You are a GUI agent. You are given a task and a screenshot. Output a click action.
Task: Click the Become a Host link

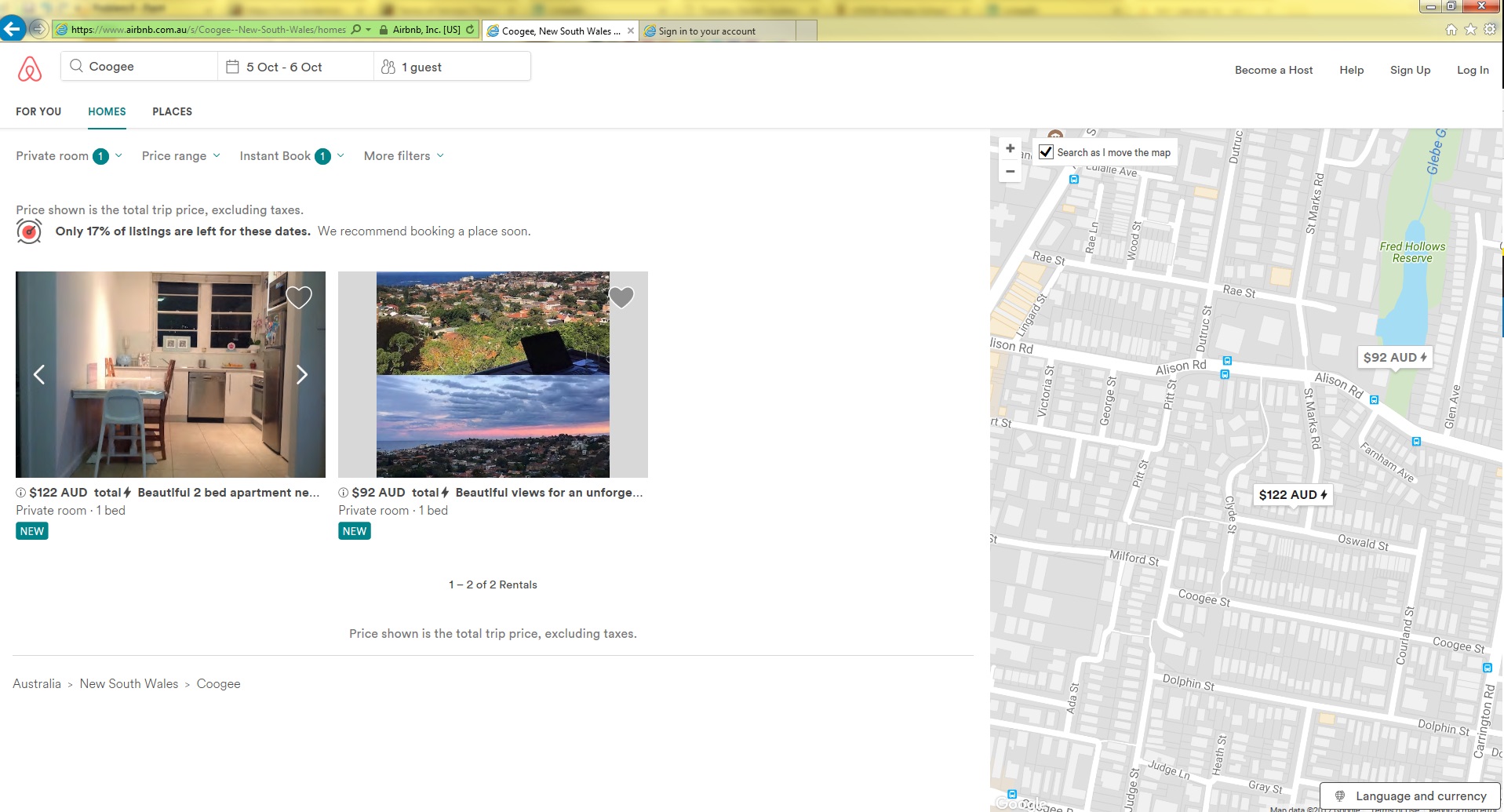1273,70
